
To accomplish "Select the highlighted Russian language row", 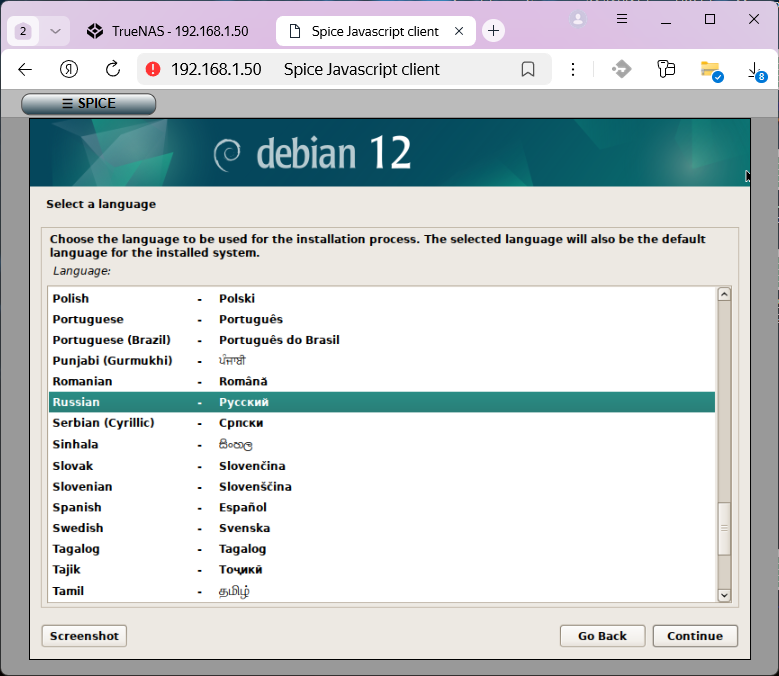I will pyautogui.click(x=382, y=402).
